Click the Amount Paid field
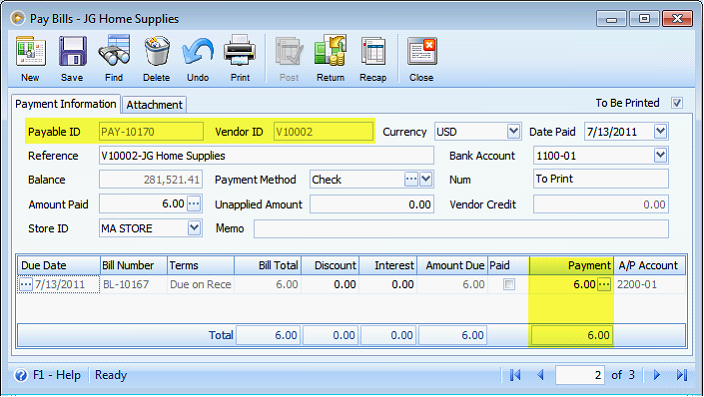Image resolution: width=704 pixels, height=397 pixels. pyautogui.click(x=143, y=204)
